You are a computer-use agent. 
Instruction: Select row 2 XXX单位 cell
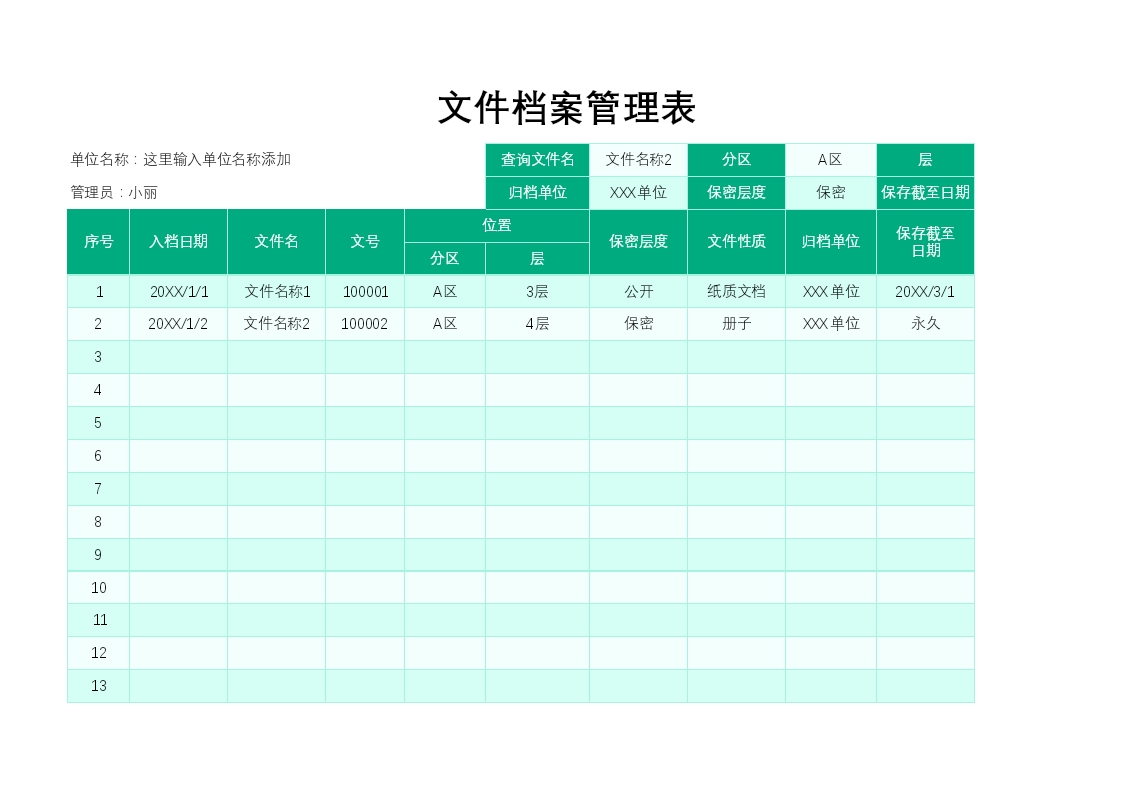coord(831,324)
